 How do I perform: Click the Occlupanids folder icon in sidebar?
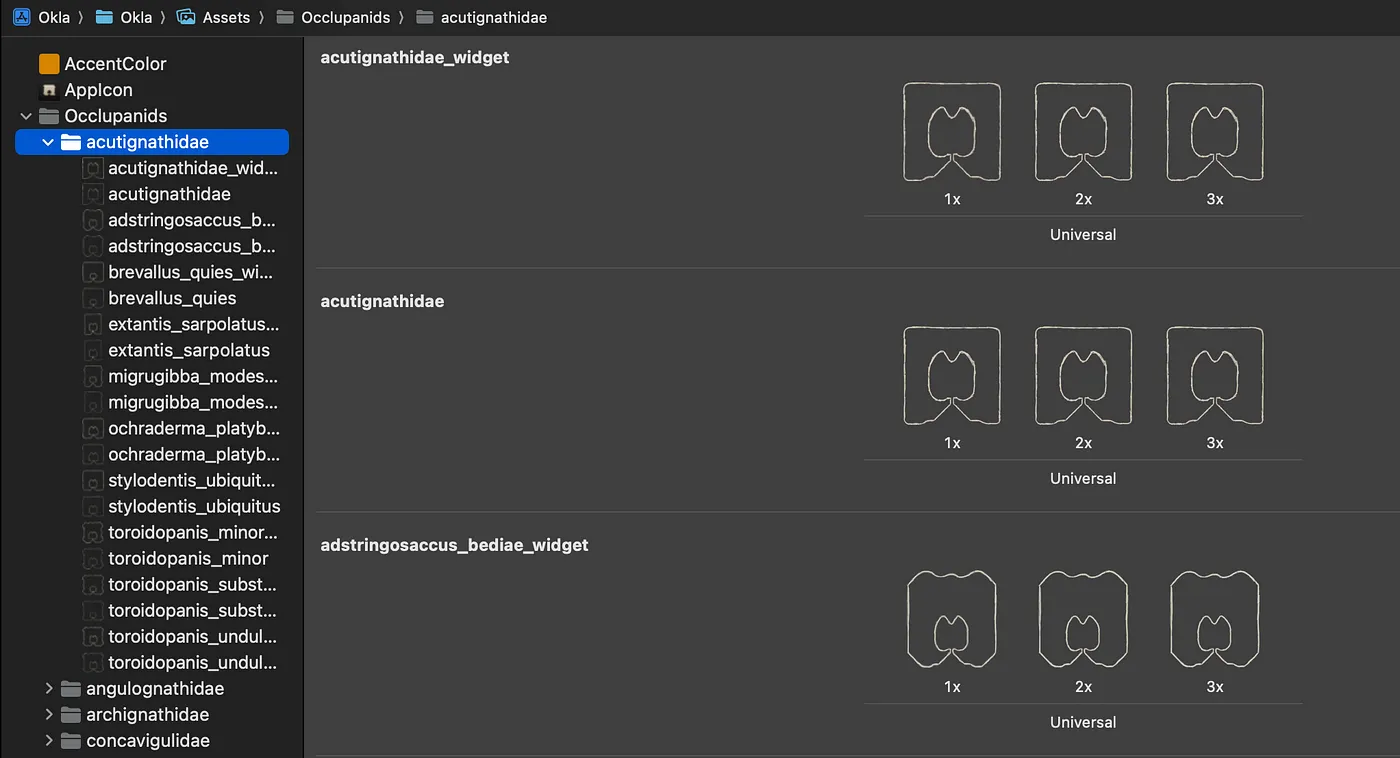coord(49,116)
